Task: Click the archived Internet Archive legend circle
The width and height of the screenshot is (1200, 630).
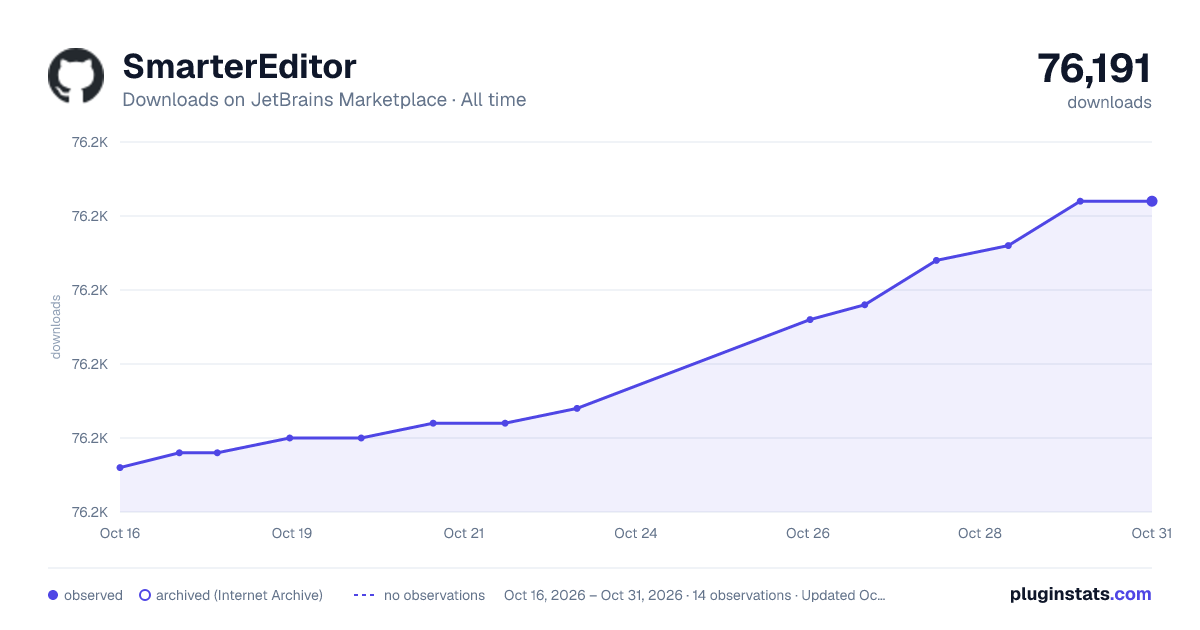Action: [x=145, y=595]
